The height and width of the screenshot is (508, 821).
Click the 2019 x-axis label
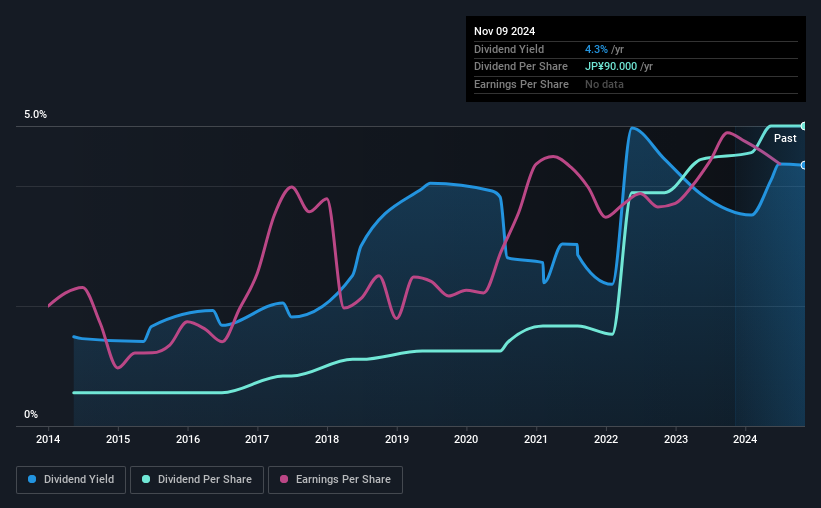(x=397, y=439)
